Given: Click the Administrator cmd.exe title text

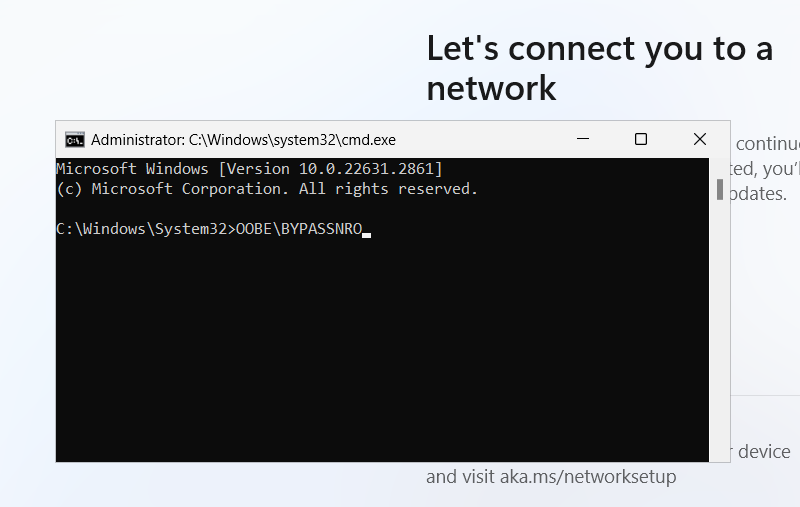Looking at the screenshot, I should (243, 140).
